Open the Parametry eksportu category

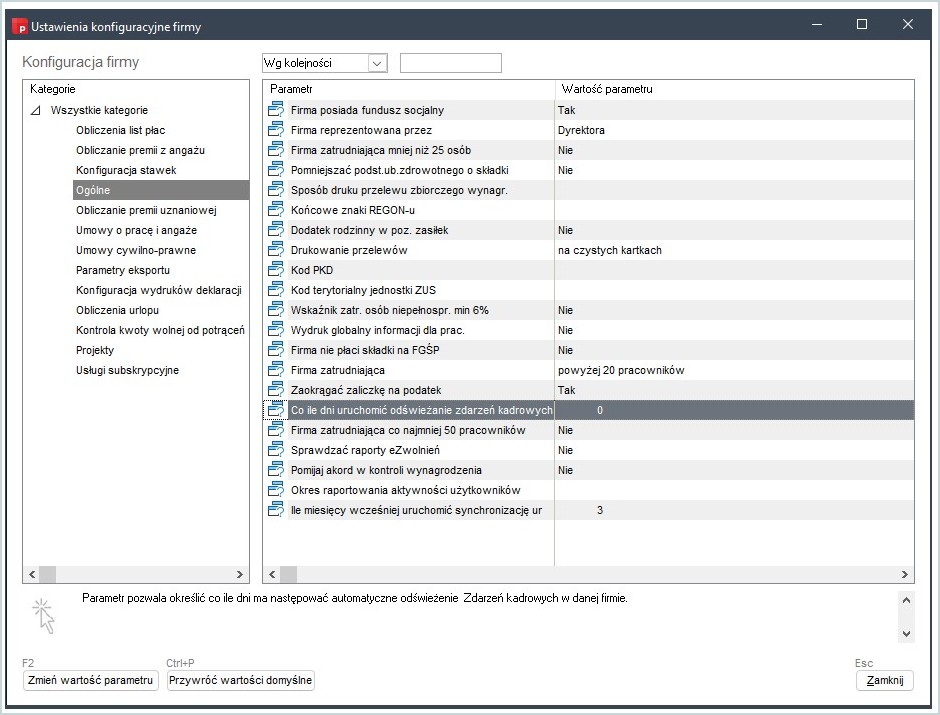[x=123, y=270]
